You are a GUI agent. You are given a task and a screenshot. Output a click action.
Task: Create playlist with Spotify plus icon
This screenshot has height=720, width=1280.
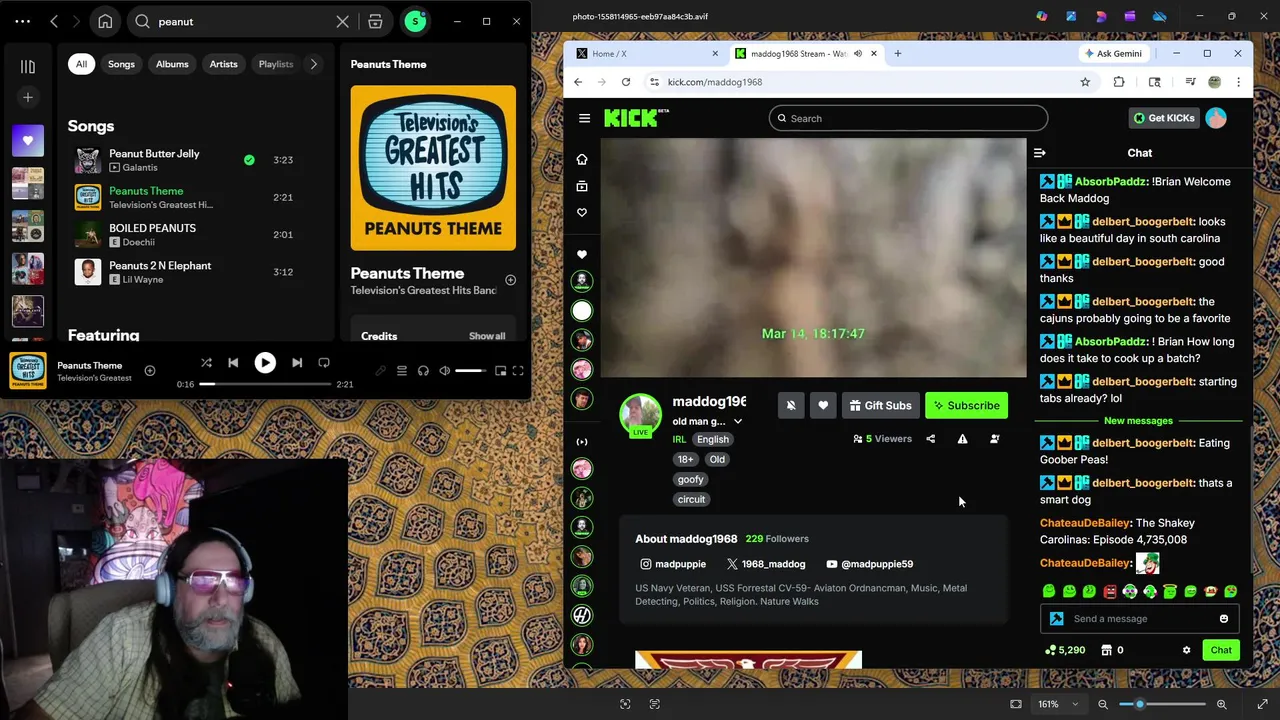click(28, 97)
